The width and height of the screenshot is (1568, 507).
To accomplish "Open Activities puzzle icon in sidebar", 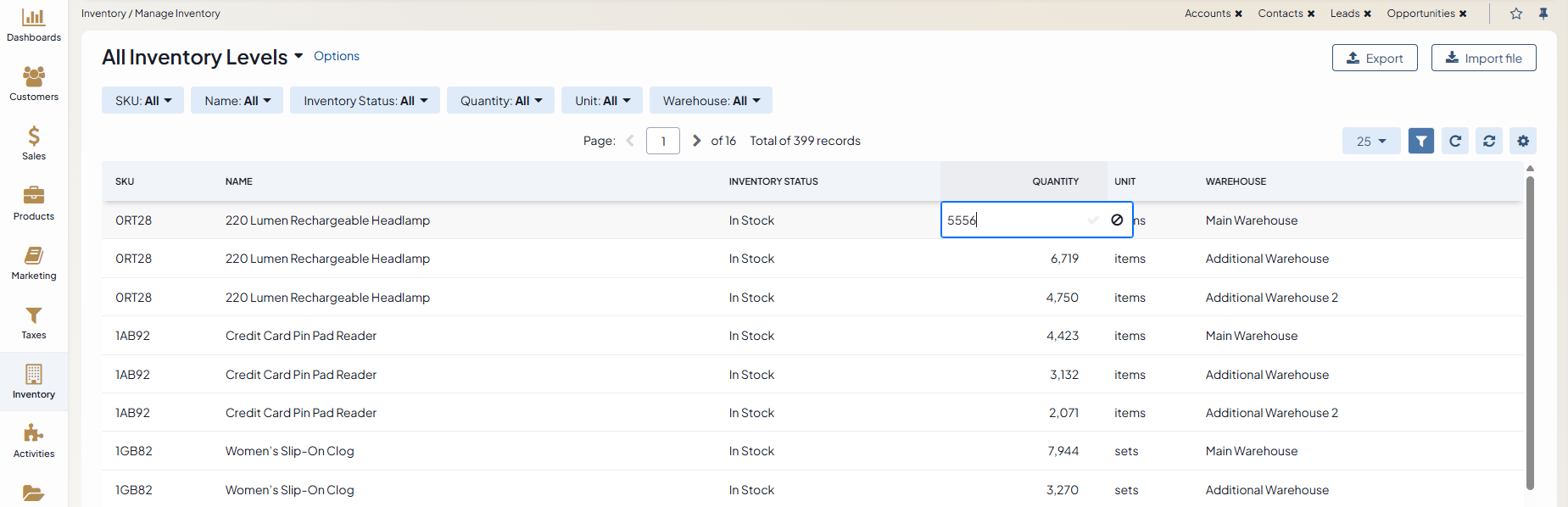I will point(34,441).
